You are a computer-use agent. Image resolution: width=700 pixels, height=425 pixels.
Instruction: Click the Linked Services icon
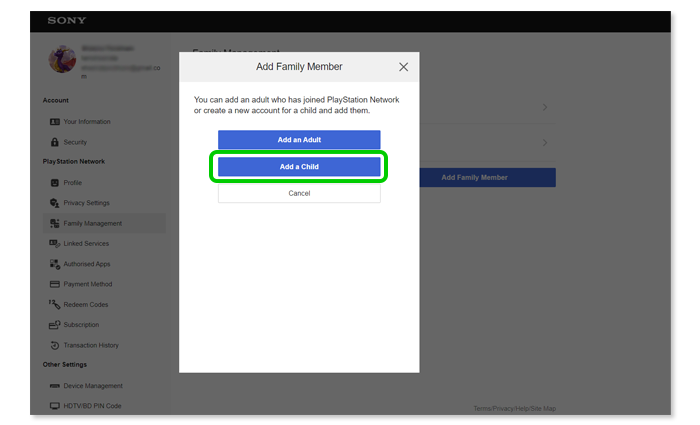[54, 244]
